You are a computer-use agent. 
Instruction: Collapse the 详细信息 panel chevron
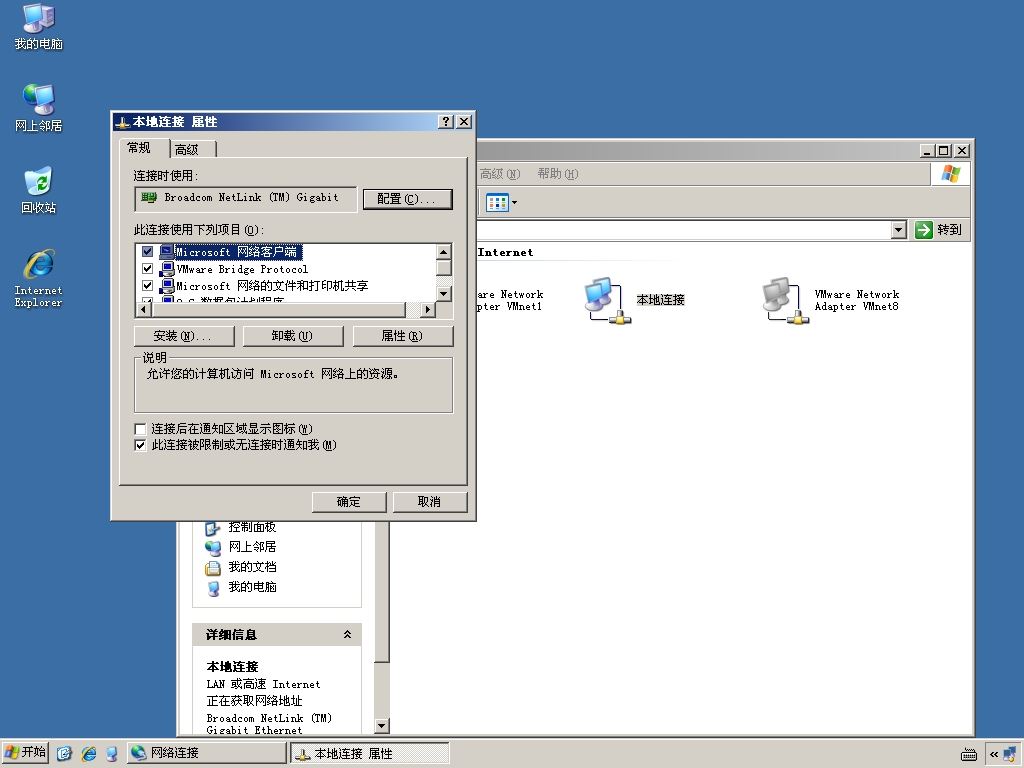[347, 634]
